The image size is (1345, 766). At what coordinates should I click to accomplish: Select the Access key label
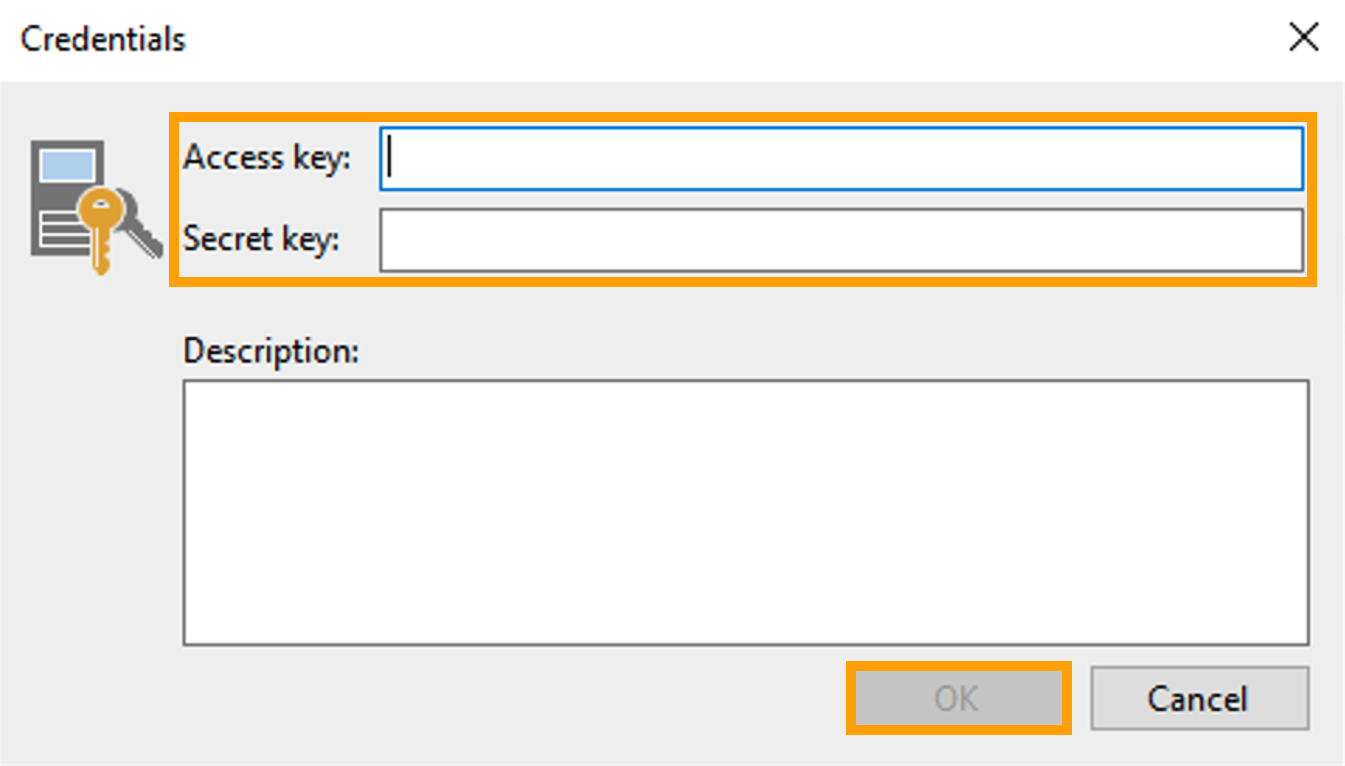tap(266, 157)
